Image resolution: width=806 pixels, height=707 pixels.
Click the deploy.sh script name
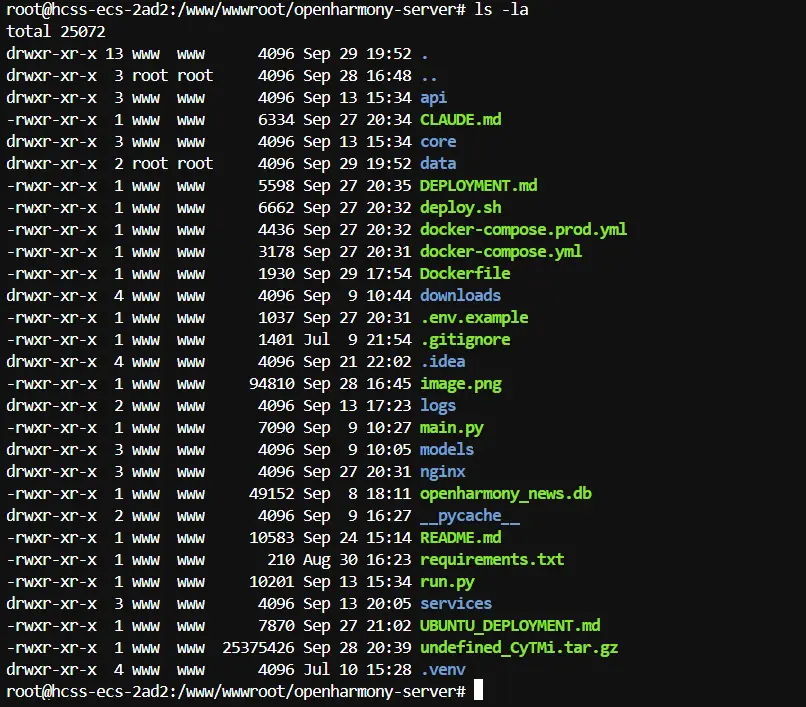pos(460,207)
